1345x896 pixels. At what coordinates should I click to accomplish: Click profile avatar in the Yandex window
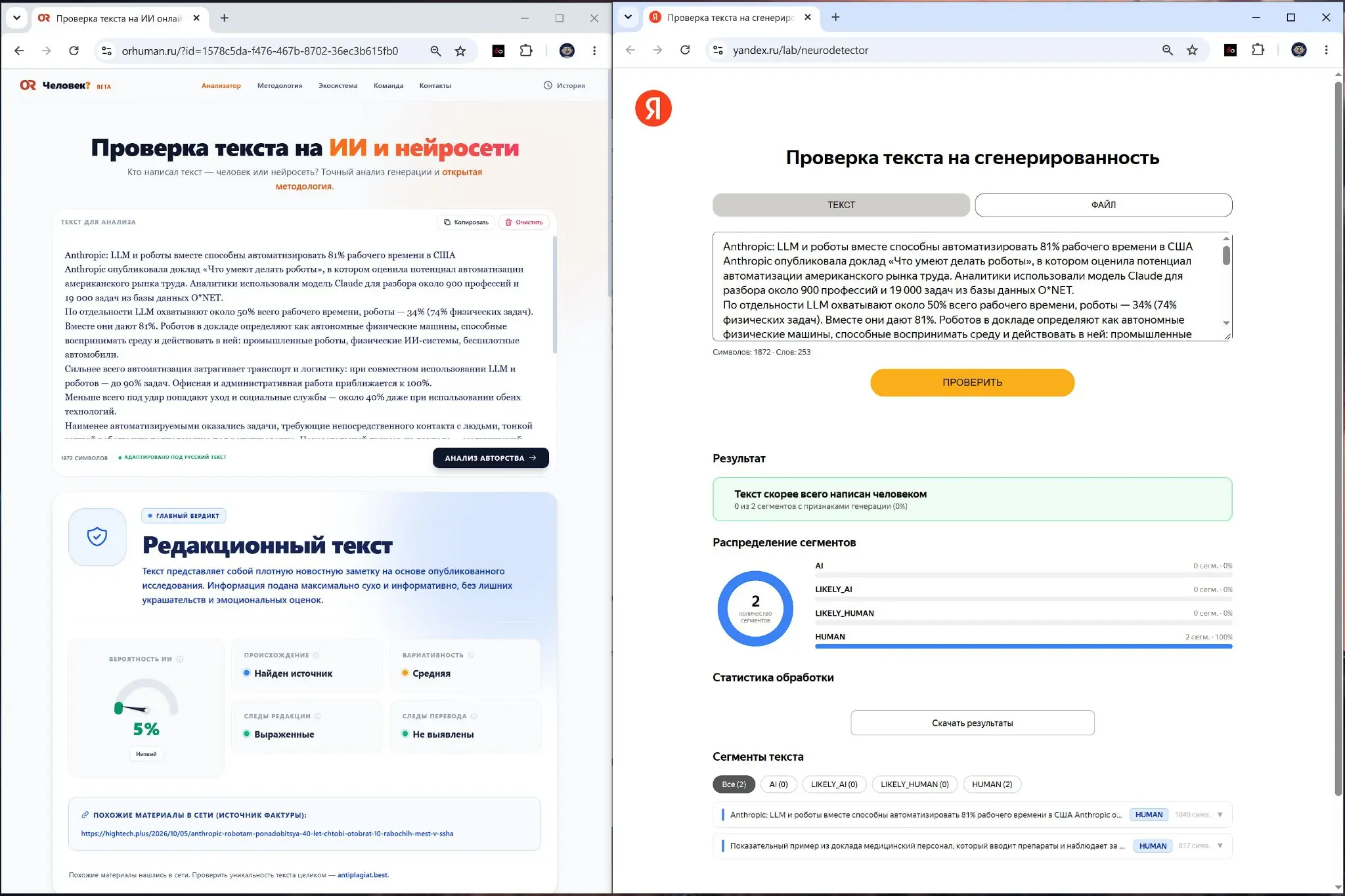(1298, 50)
